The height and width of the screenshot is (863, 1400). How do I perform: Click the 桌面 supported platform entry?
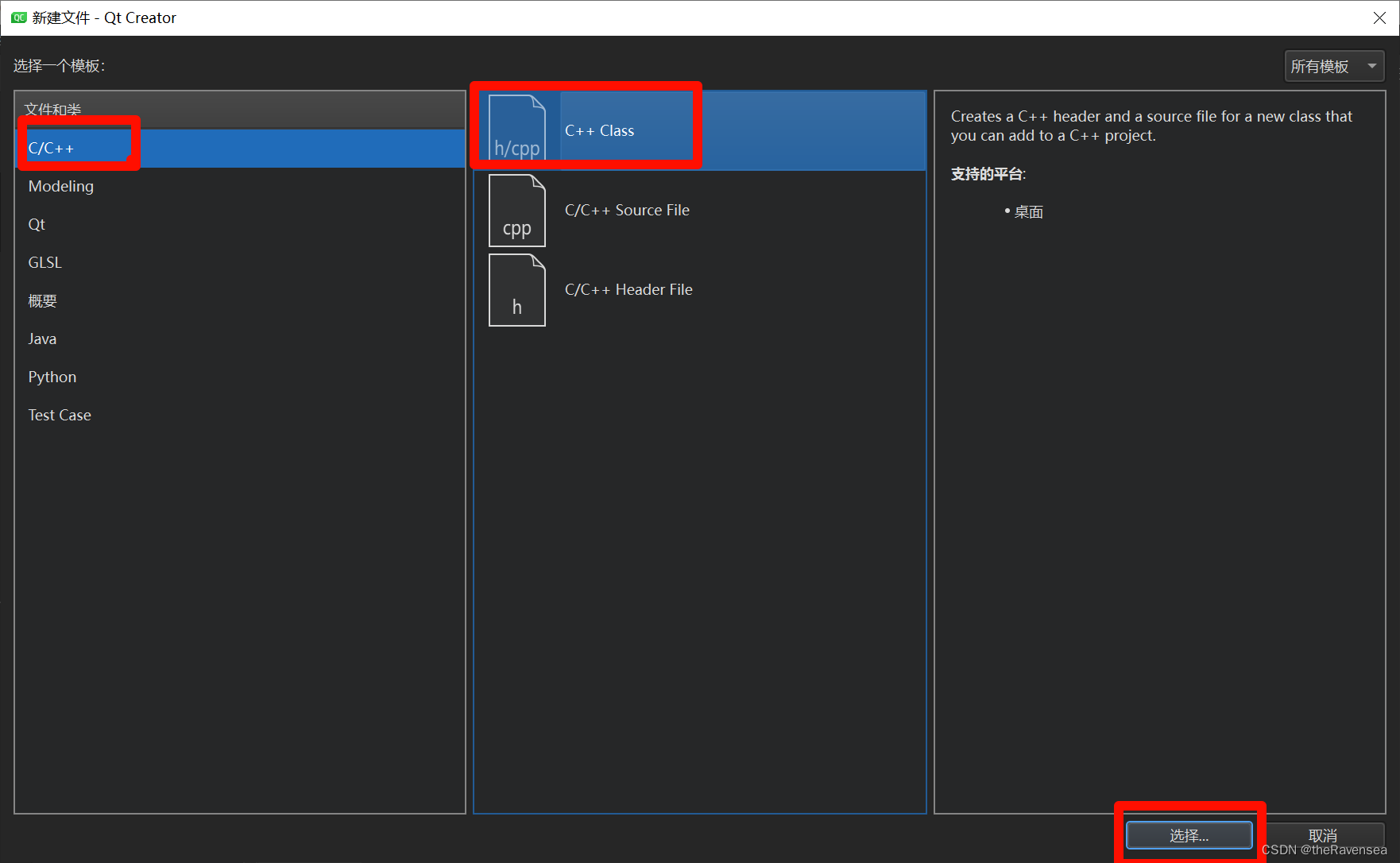coord(1028,212)
